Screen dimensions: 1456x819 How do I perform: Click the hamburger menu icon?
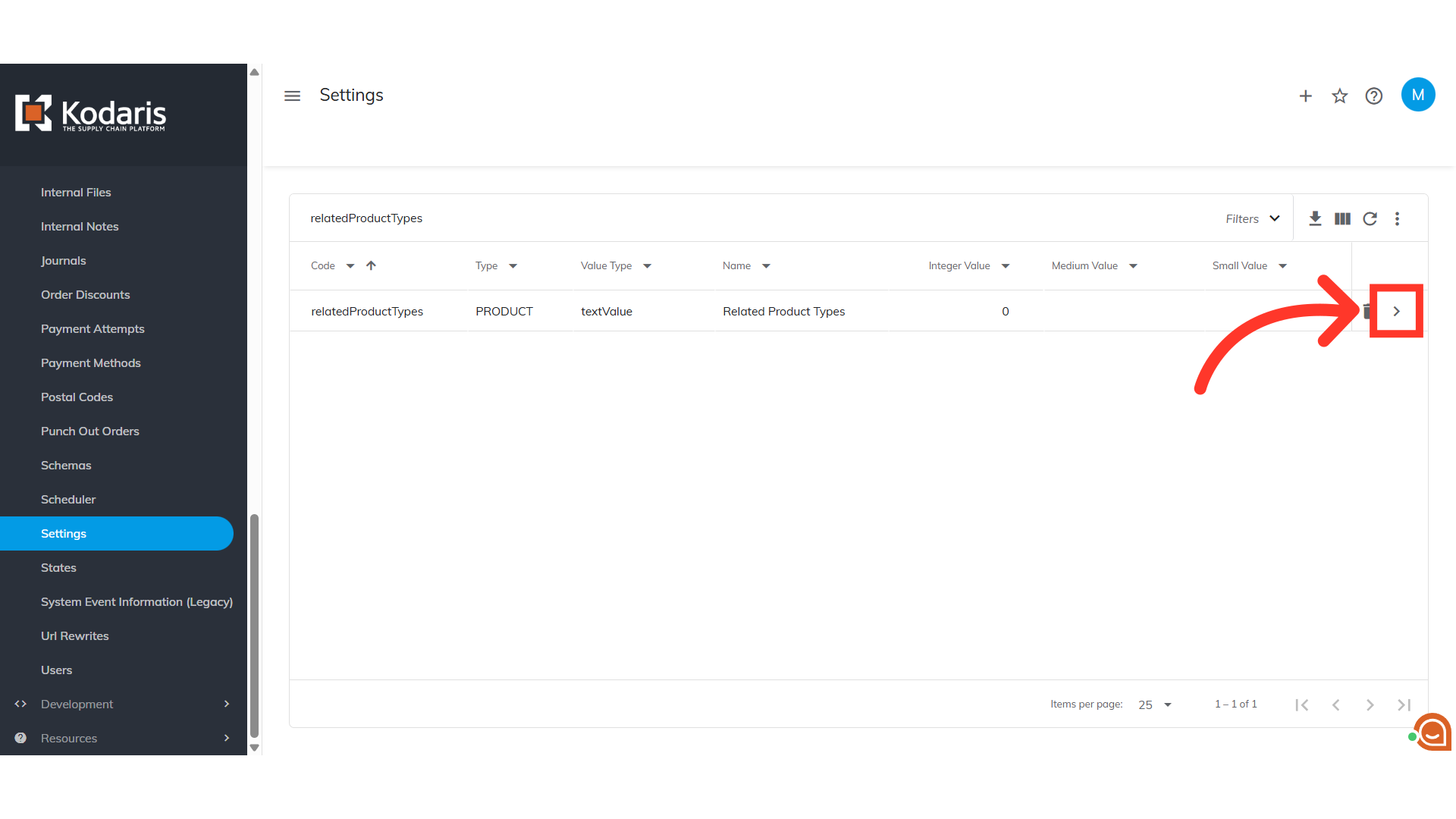coord(292,96)
